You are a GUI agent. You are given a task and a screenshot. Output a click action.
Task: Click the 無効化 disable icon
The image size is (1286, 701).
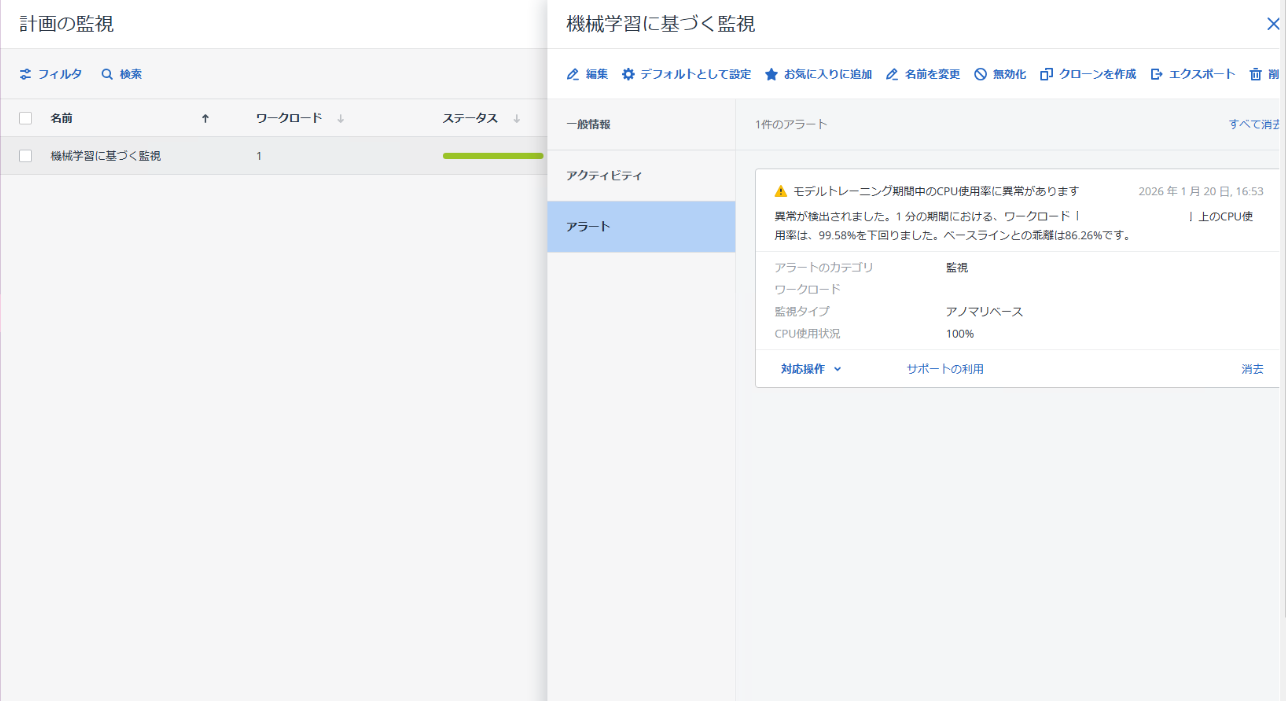pos(980,74)
